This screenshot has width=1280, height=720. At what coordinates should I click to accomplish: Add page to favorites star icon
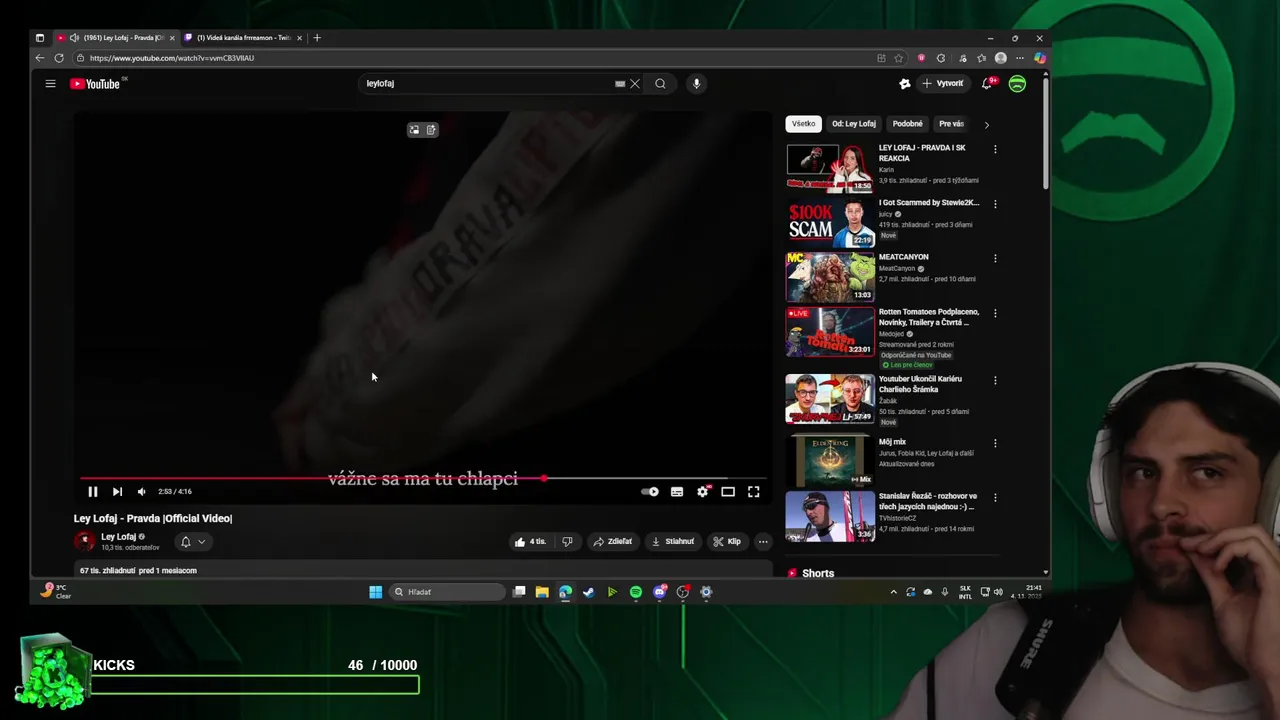(898, 58)
